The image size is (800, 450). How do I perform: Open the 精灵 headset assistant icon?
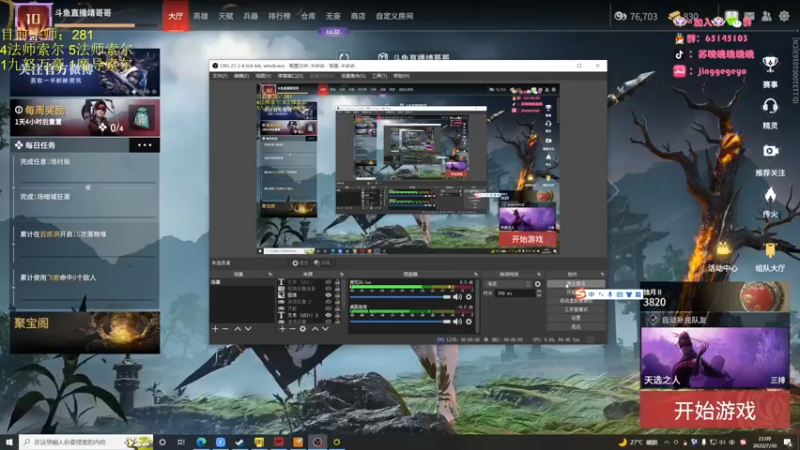[x=770, y=107]
